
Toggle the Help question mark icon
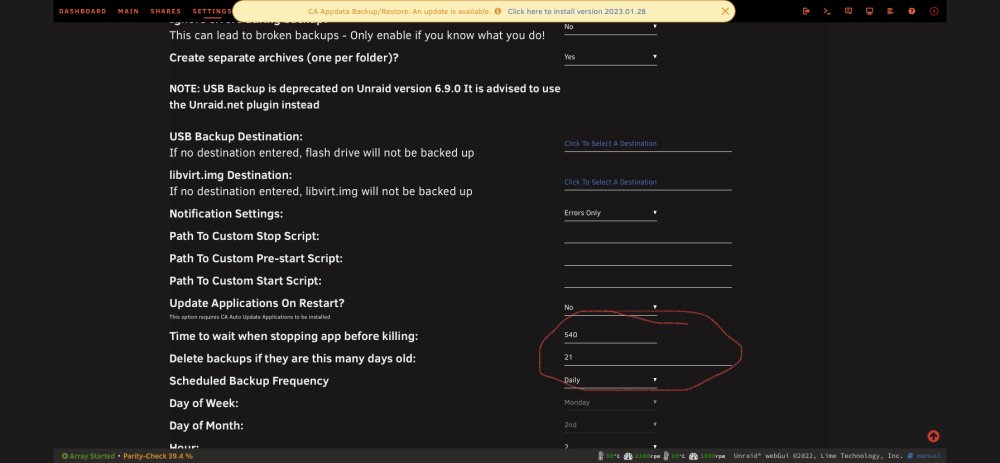pos(912,11)
